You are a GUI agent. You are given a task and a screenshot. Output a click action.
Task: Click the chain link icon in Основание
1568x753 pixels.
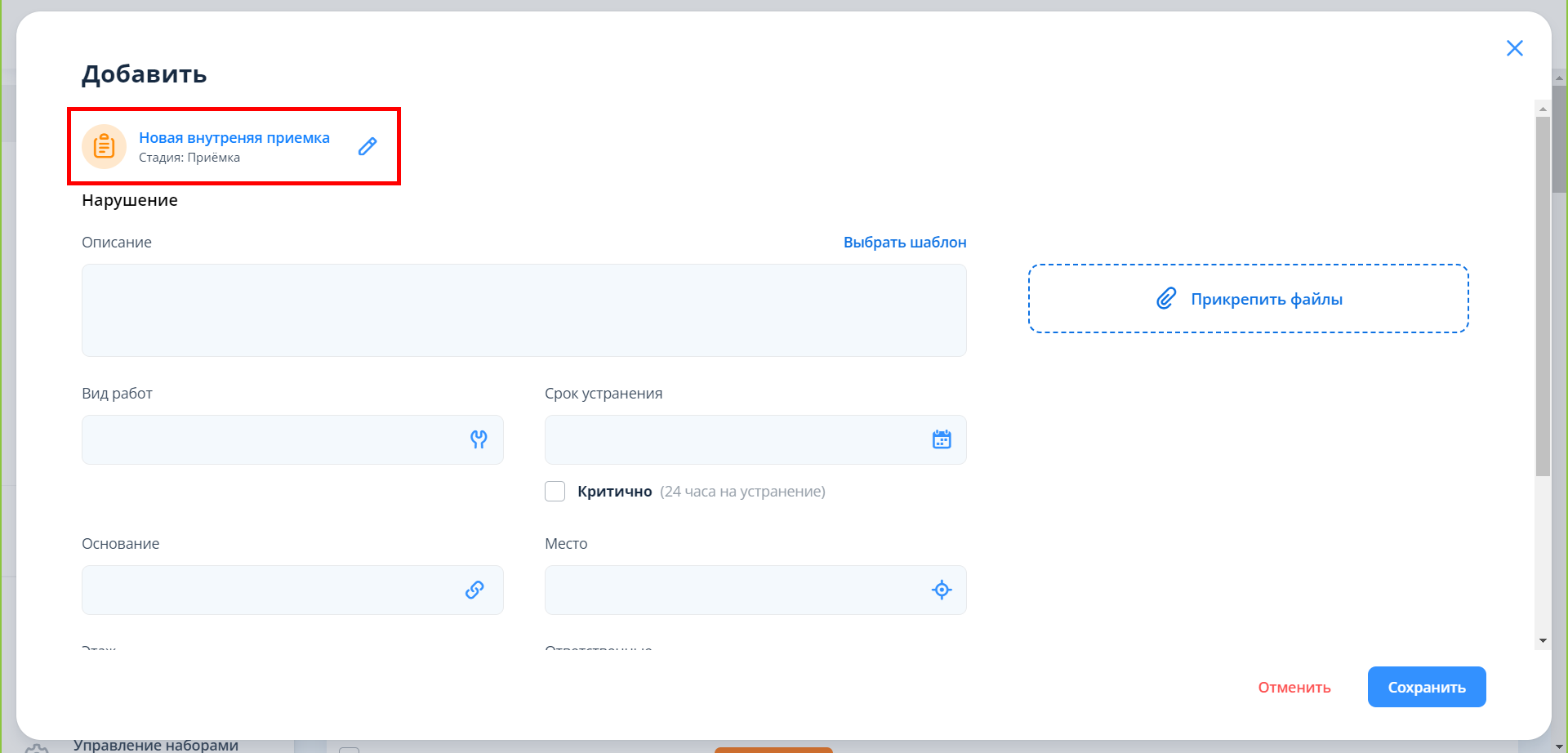pos(474,590)
